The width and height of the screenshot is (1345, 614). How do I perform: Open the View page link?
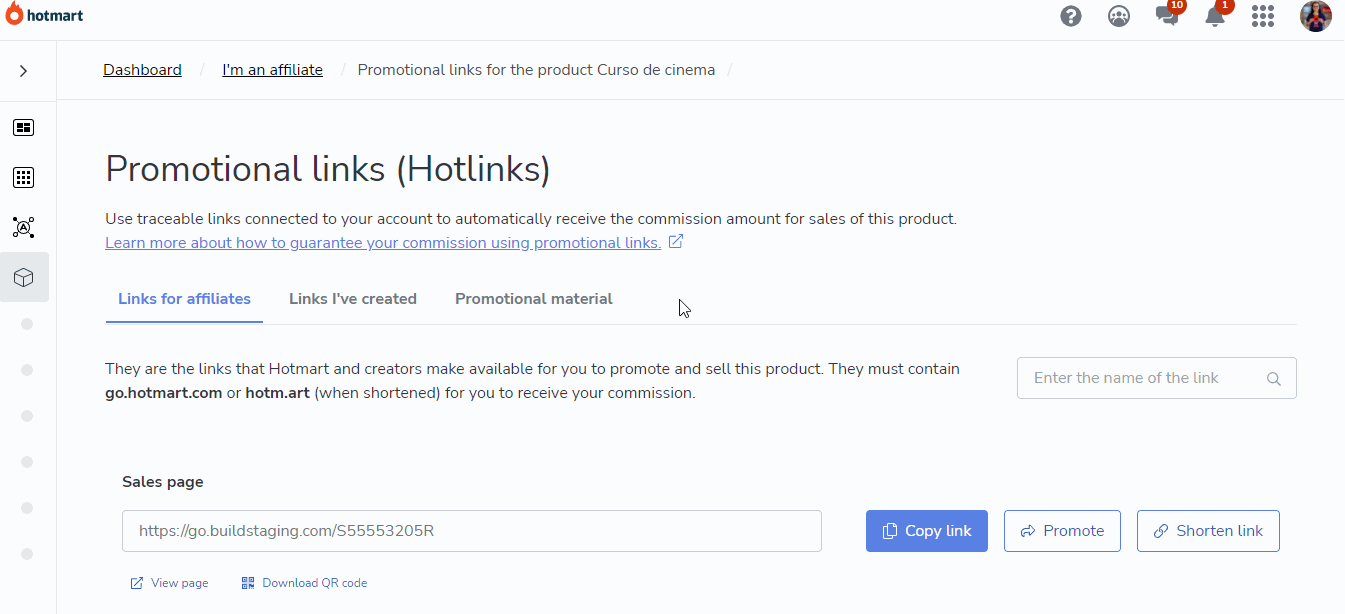(x=169, y=583)
